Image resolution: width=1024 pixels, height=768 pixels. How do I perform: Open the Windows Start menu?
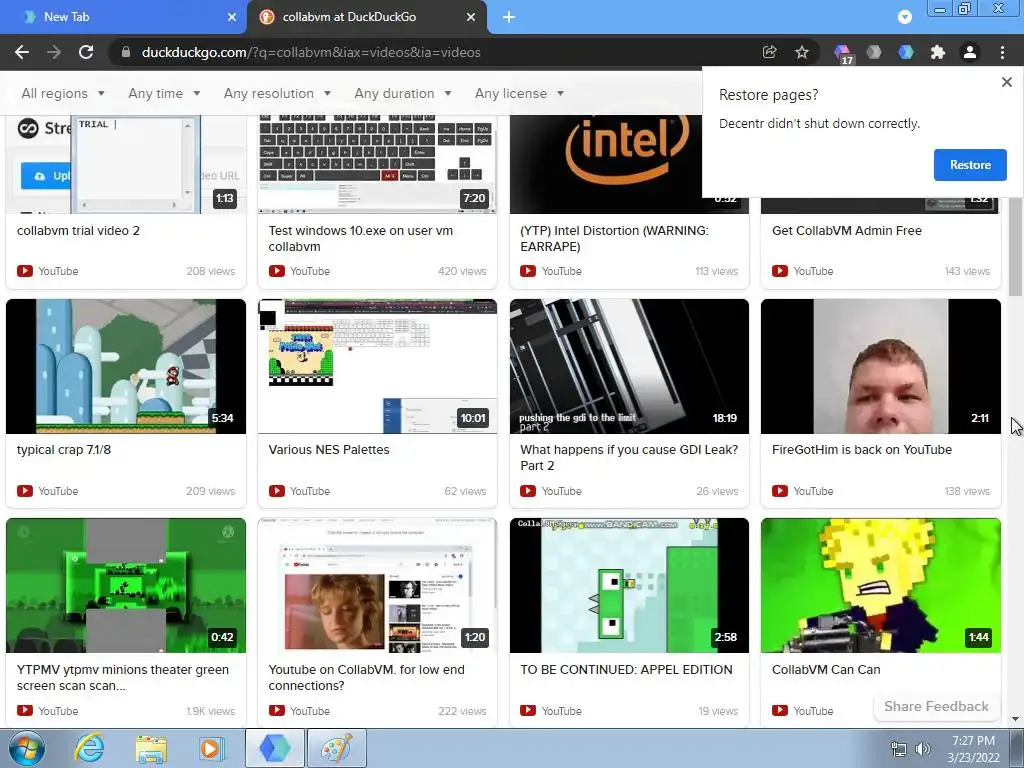click(27, 748)
